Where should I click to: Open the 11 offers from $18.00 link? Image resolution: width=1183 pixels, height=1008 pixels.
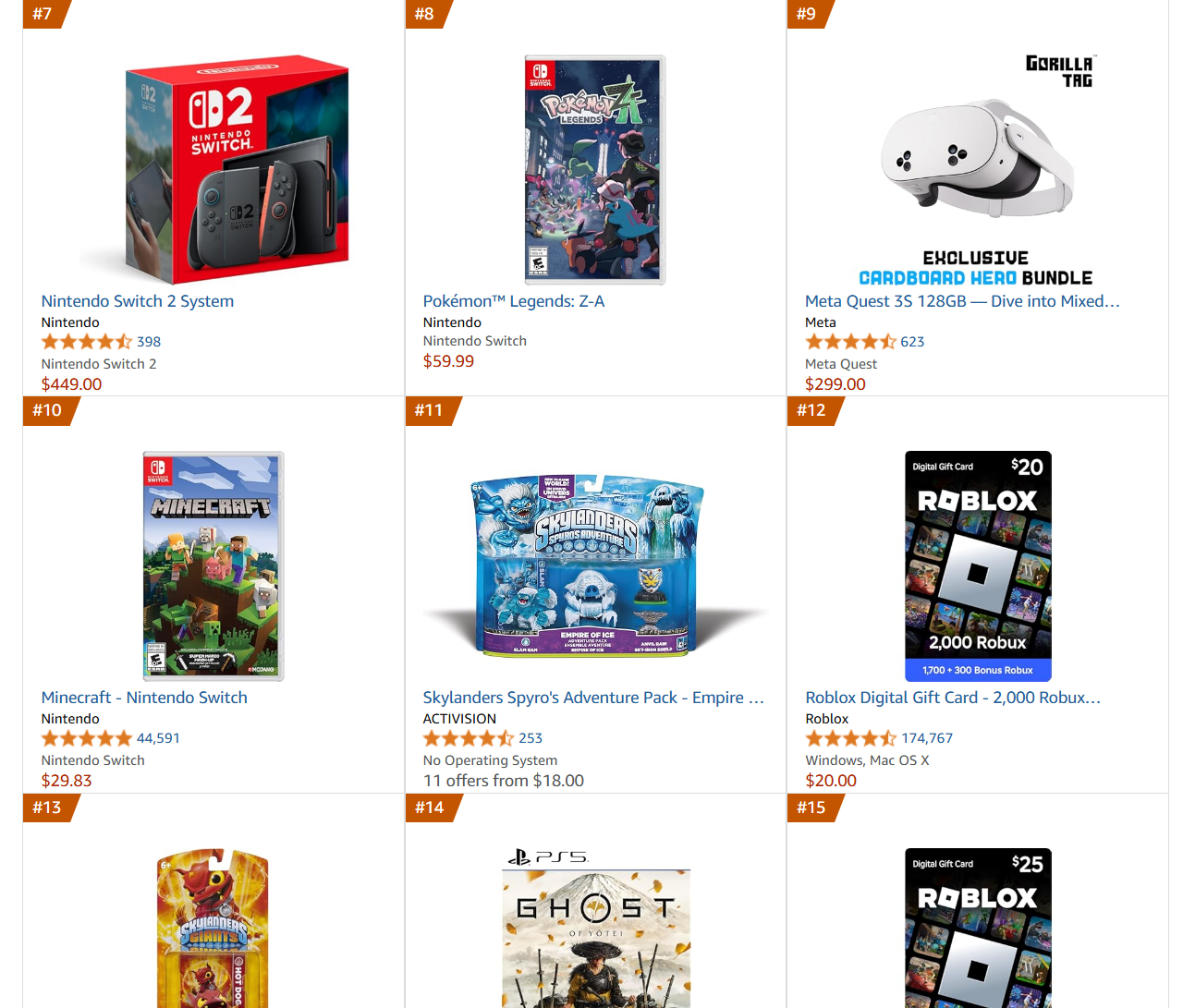click(x=504, y=781)
